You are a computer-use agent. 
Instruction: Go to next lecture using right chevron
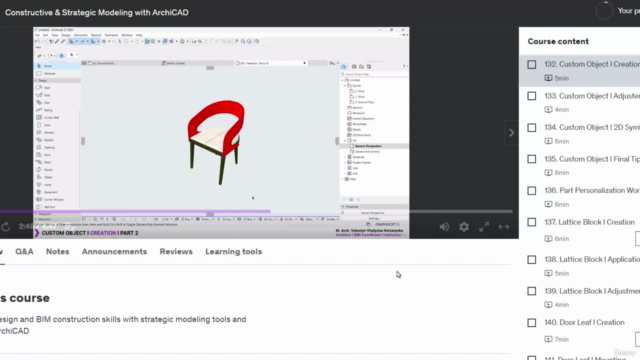coord(511,133)
